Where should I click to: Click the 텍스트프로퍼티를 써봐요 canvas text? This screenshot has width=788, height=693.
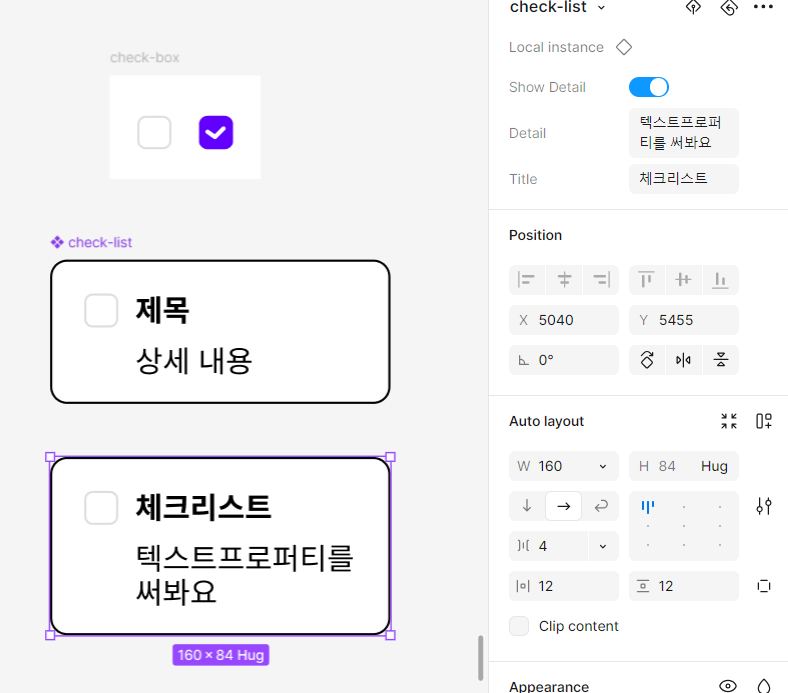[x=245, y=574]
